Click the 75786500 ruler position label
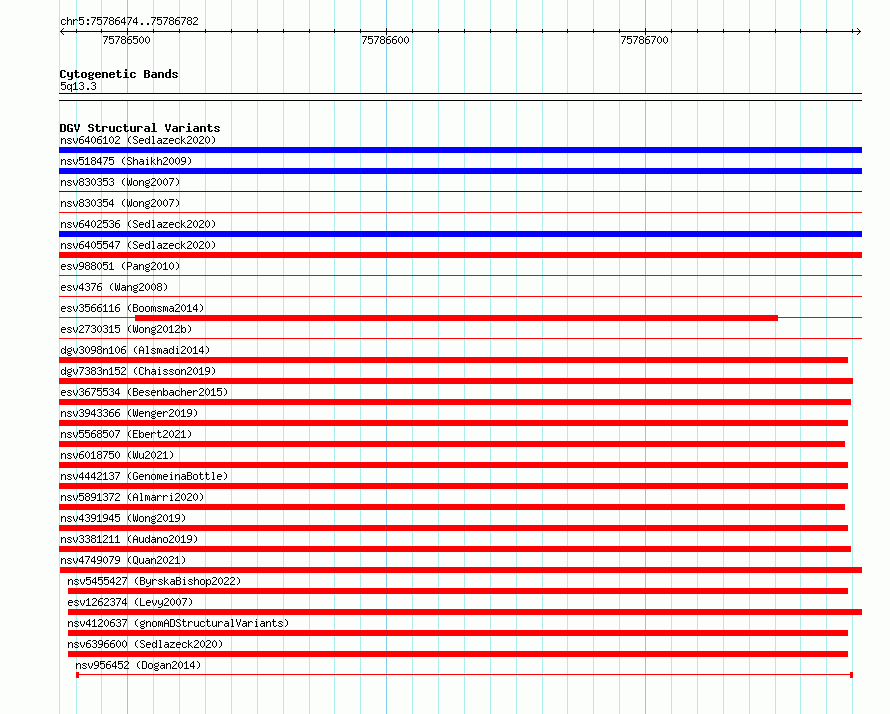 coord(127,40)
